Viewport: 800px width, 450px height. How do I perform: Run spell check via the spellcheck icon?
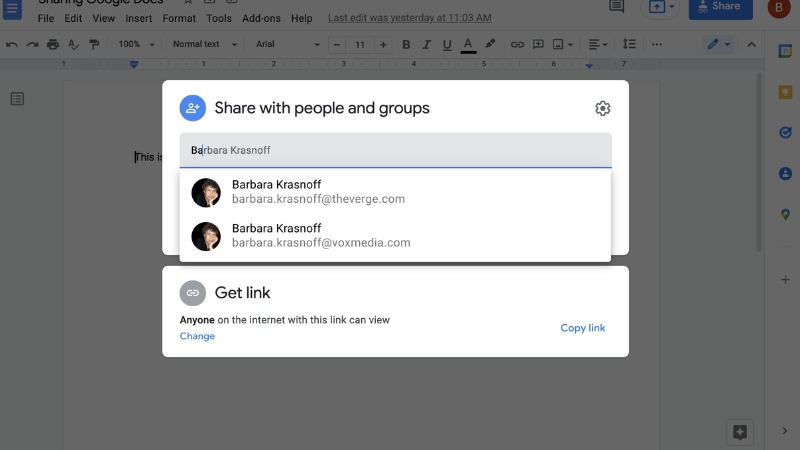(73, 44)
